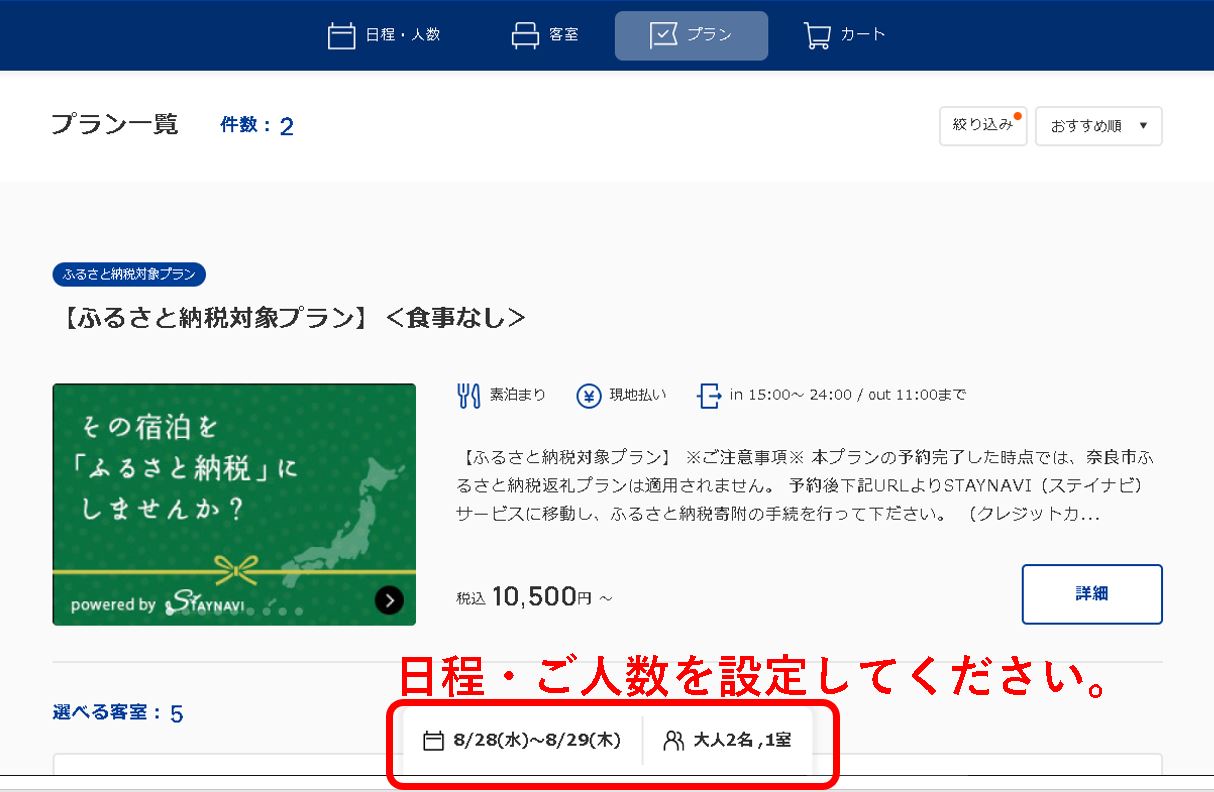Click the calendar icon in the top navigation
1214x792 pixels.
click(342, 36)
